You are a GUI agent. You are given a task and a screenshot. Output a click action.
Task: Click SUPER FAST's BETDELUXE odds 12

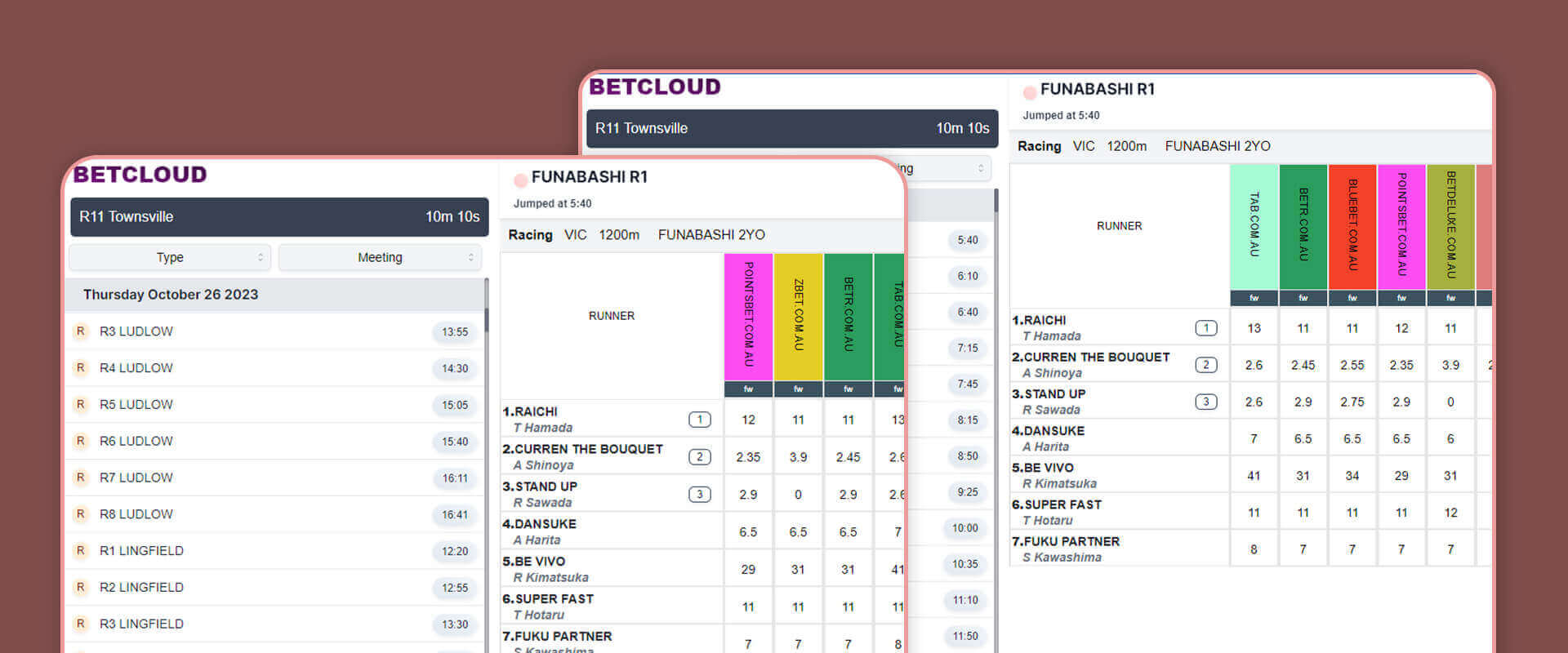[x=1450, y=513]
